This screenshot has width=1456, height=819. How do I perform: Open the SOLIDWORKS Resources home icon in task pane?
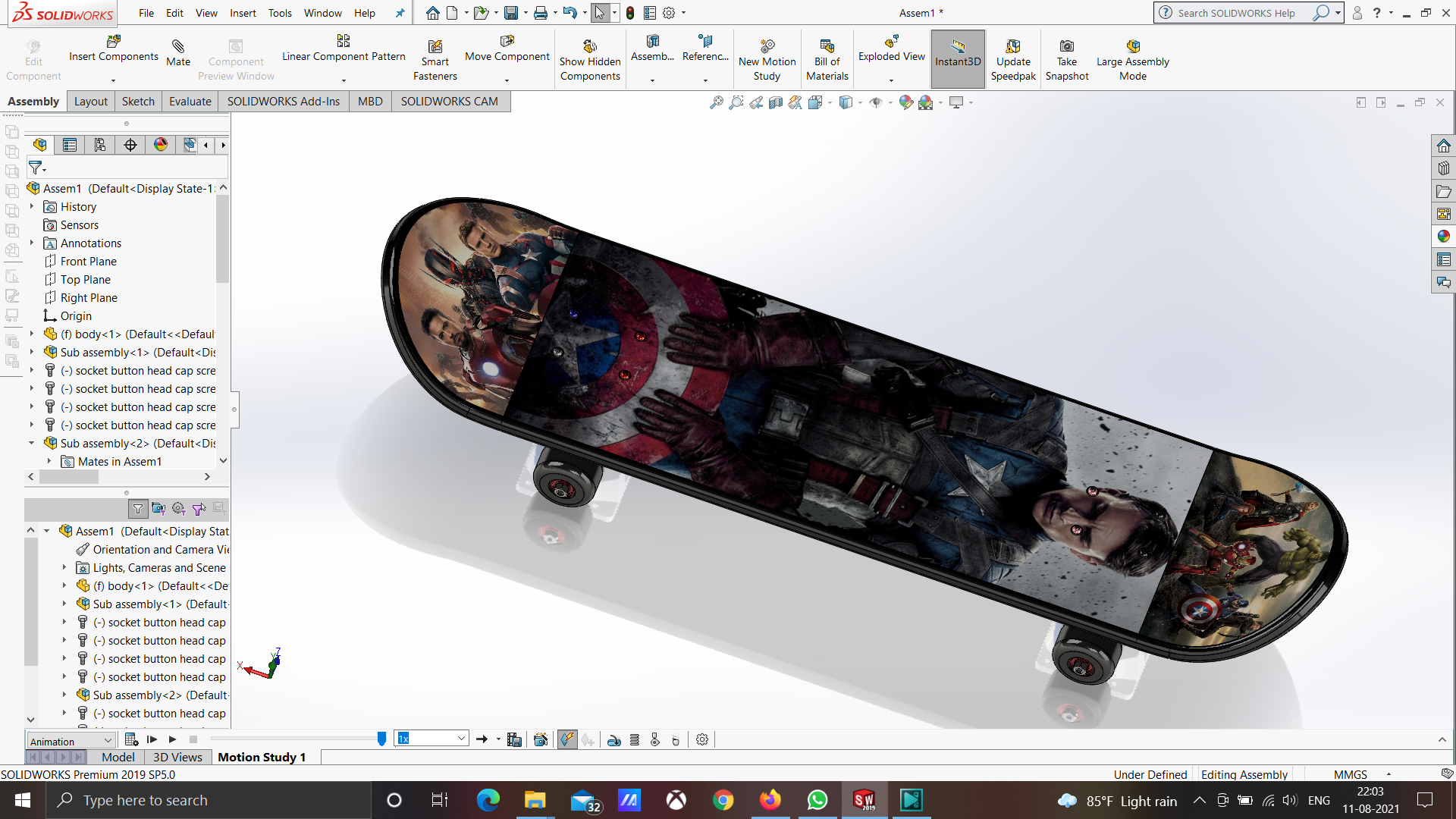pyautogui.click(x=1443, y=146)
